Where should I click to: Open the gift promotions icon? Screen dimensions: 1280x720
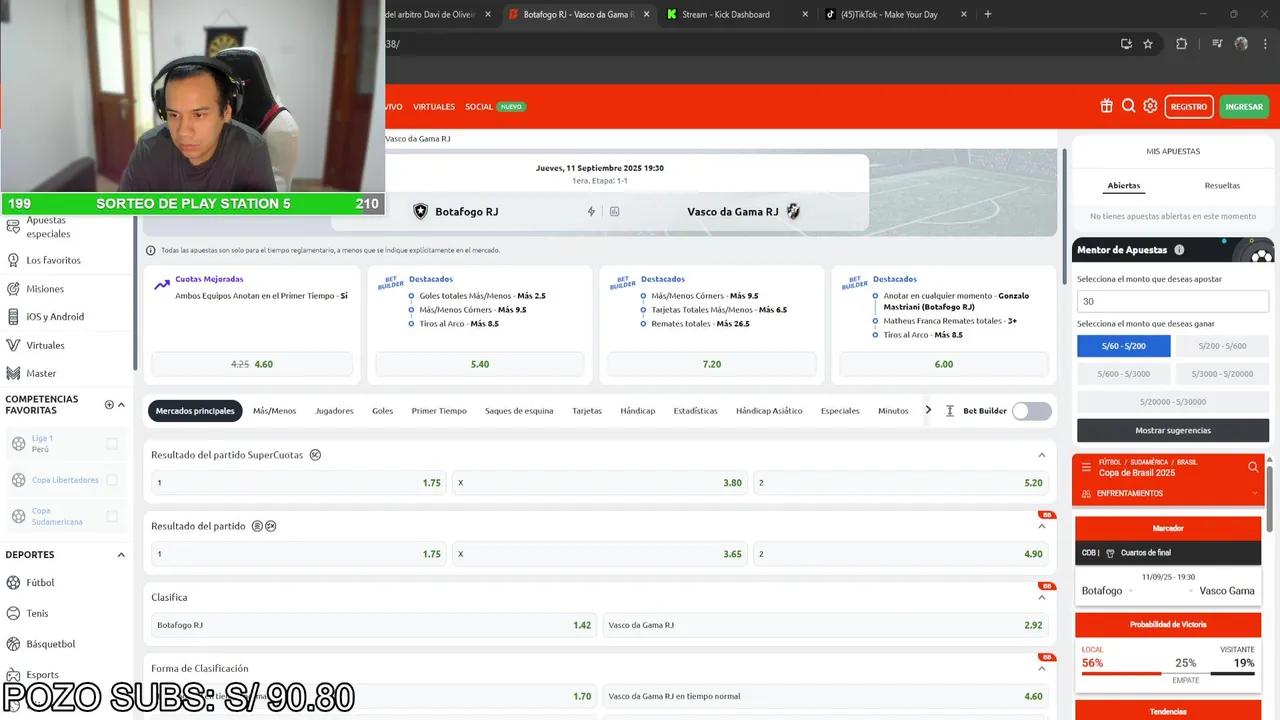pos(1106,106)
